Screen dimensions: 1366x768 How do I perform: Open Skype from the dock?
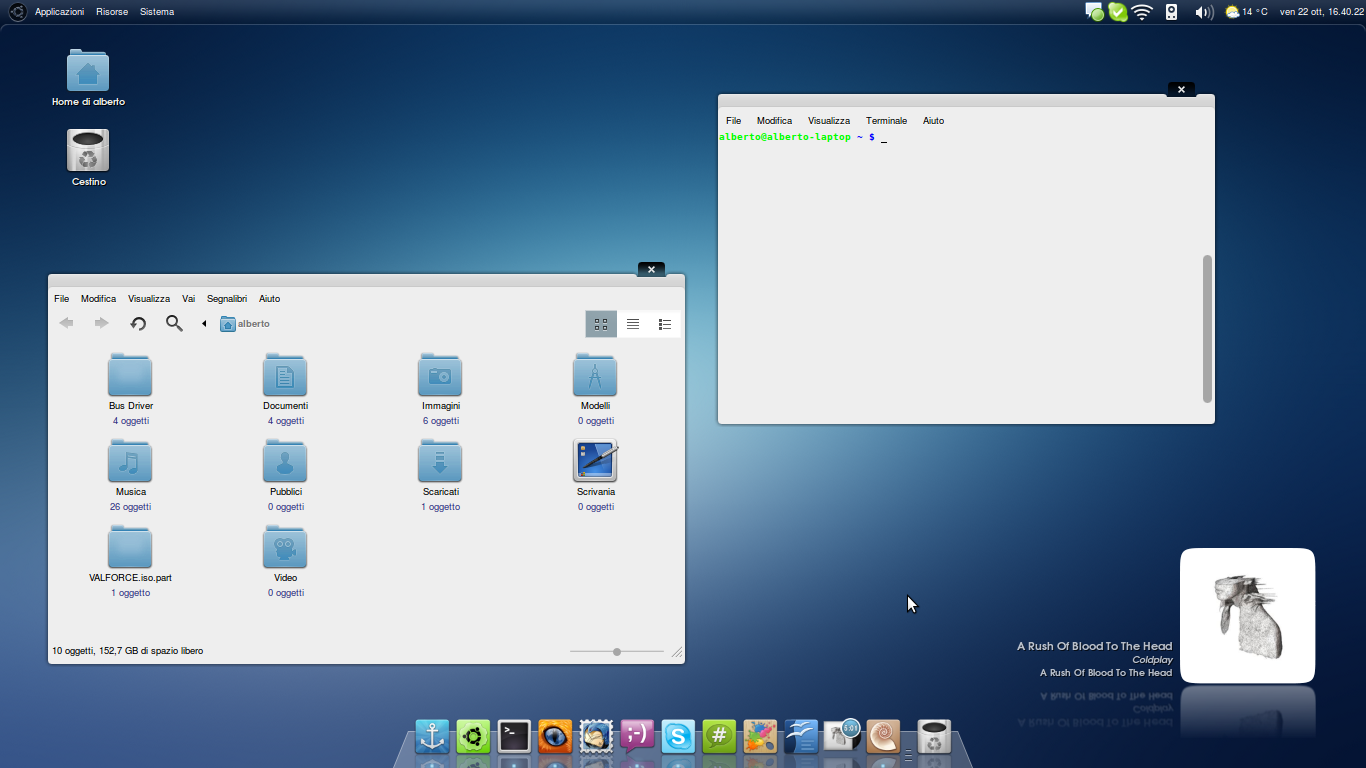coord(678,737)
